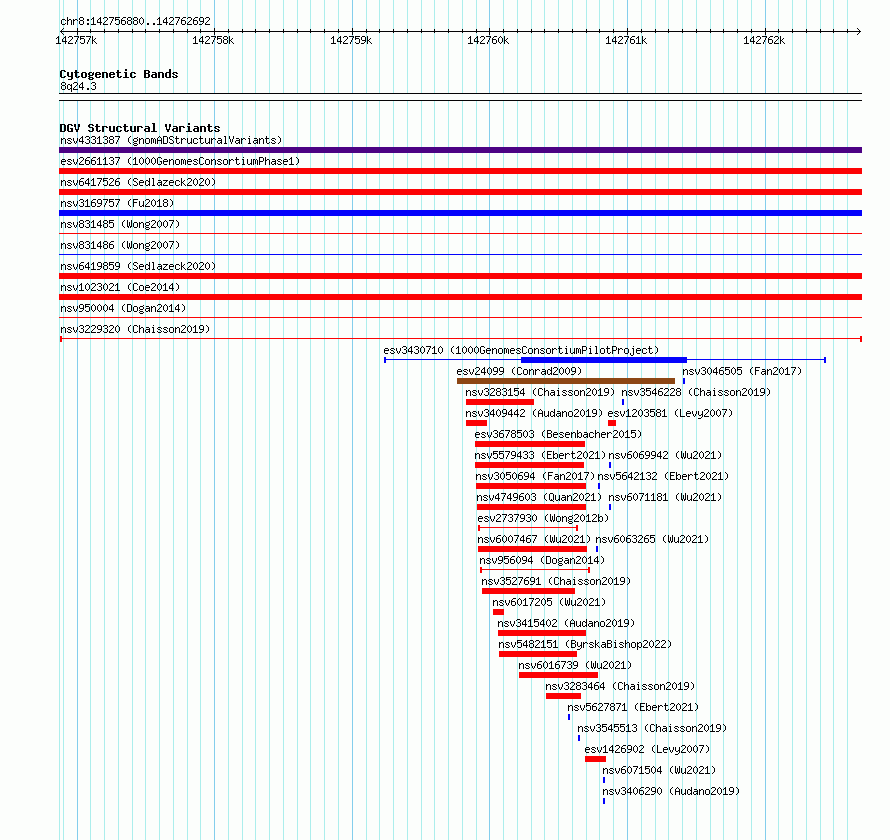This screenshot has height=840, width=890.
Task: Click esv2737930 Wong2012b label
Action: [543, 518]
